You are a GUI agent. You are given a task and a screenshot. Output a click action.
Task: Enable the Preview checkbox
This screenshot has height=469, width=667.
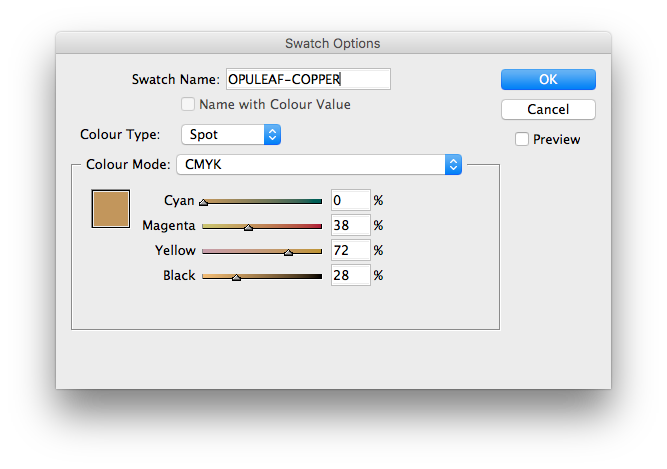click(x=522, y=139)
